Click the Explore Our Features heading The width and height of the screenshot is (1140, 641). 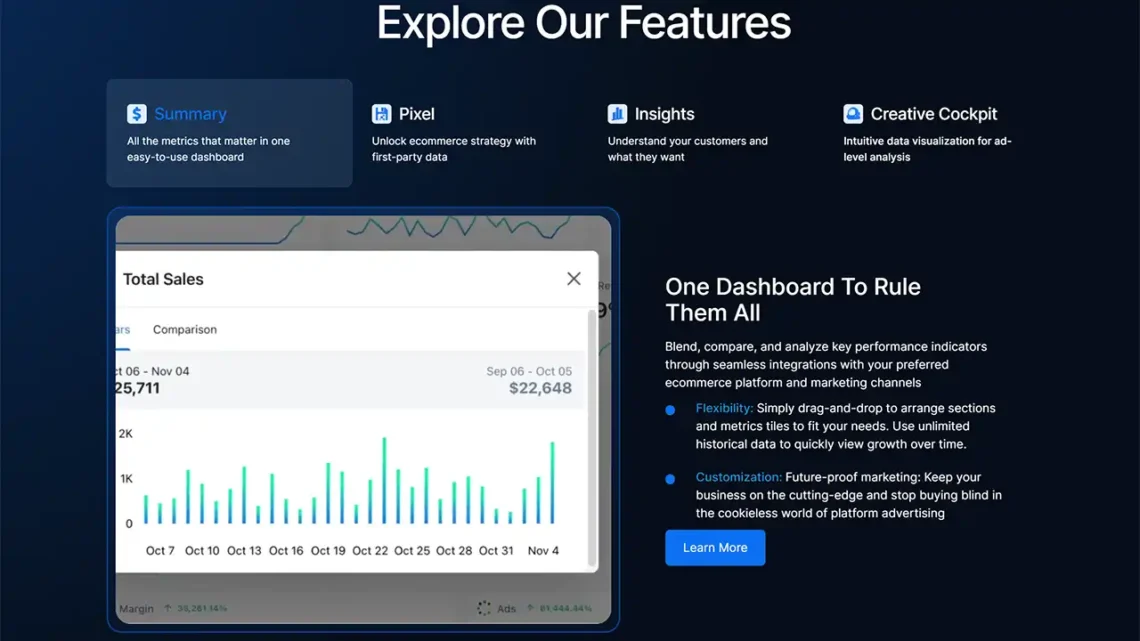click(584, 23)
